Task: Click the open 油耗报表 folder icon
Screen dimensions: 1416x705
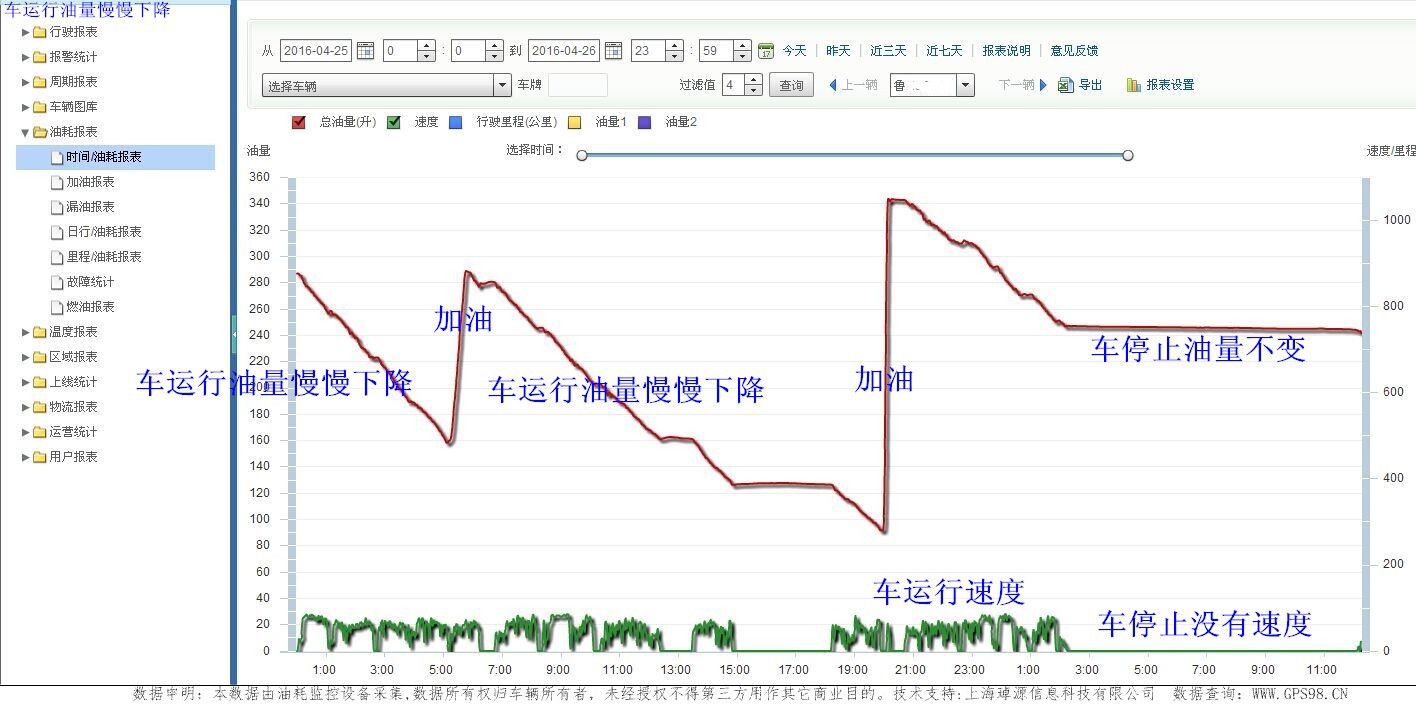Action: 39,132
